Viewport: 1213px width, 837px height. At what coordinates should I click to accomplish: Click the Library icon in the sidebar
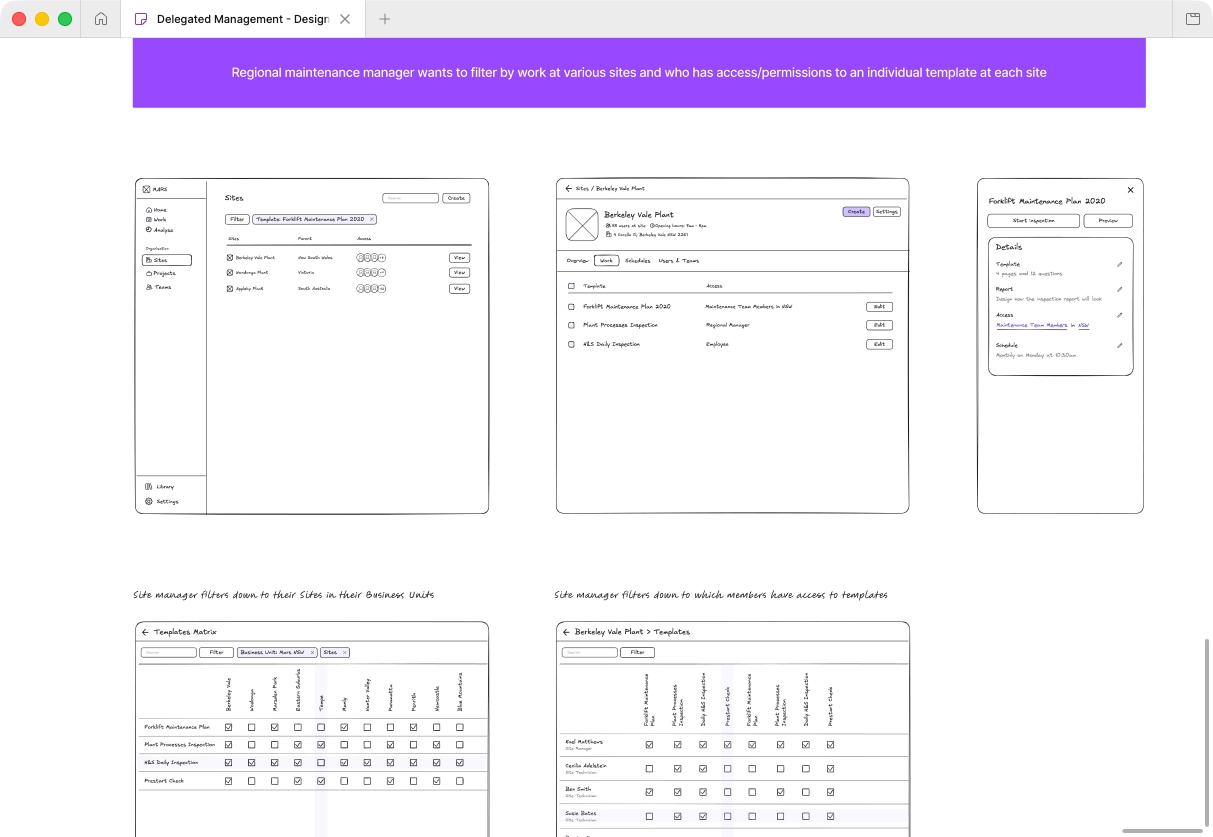(x=149, y=487)
